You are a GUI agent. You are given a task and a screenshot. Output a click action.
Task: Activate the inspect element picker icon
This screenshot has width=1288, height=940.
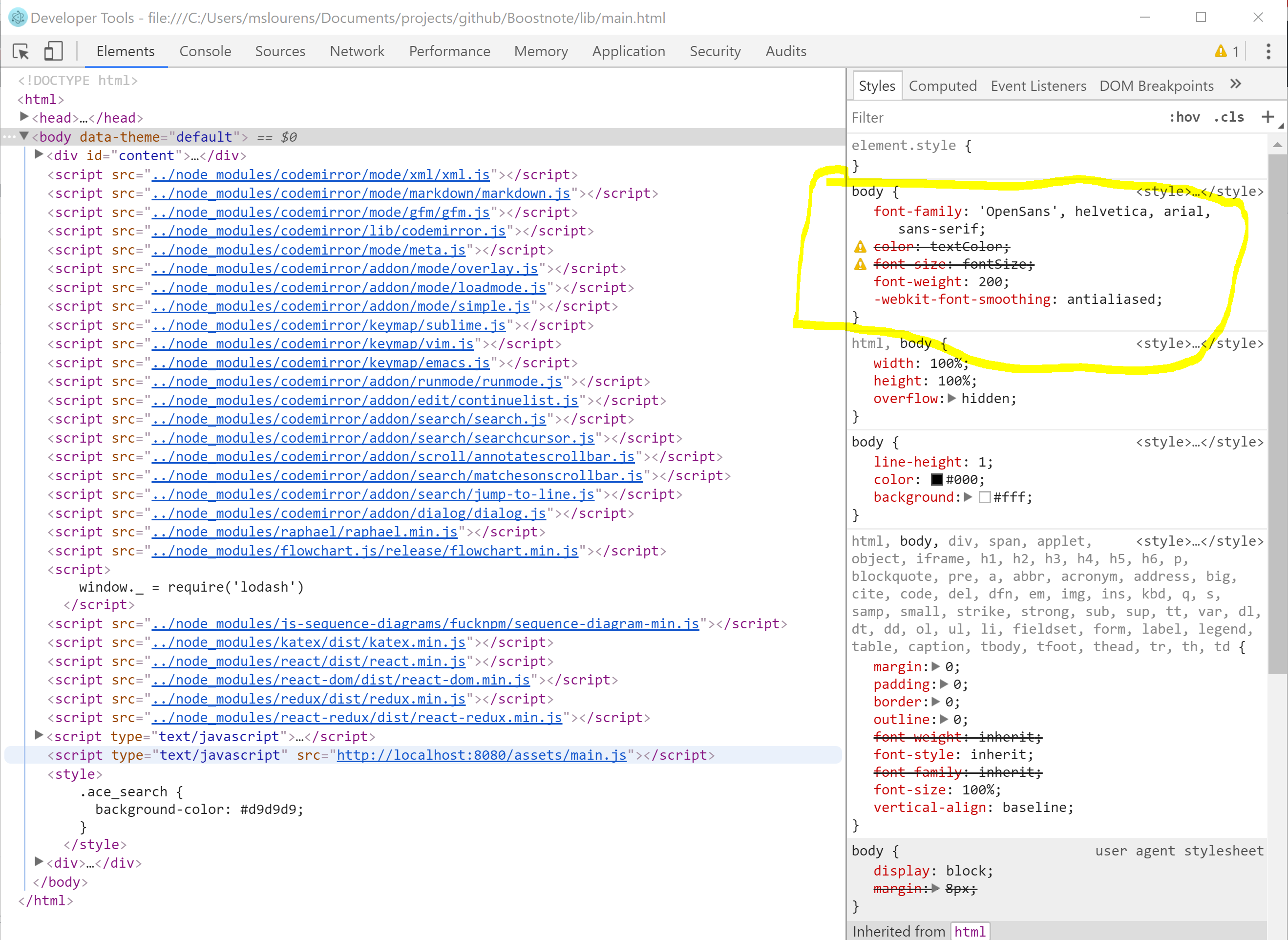point(21,52)
